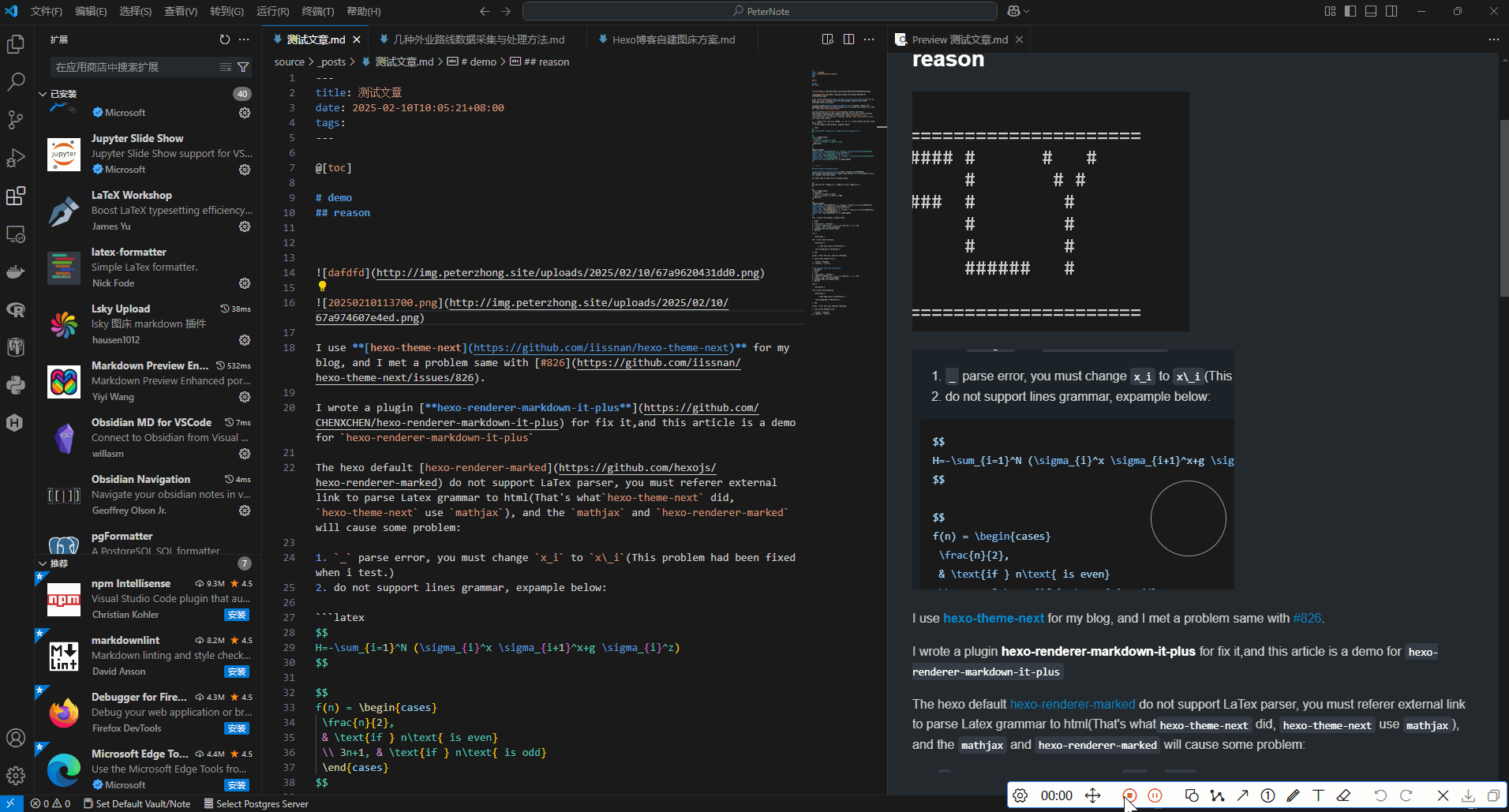Install Debugger for Firefox extension

(237, 728)
